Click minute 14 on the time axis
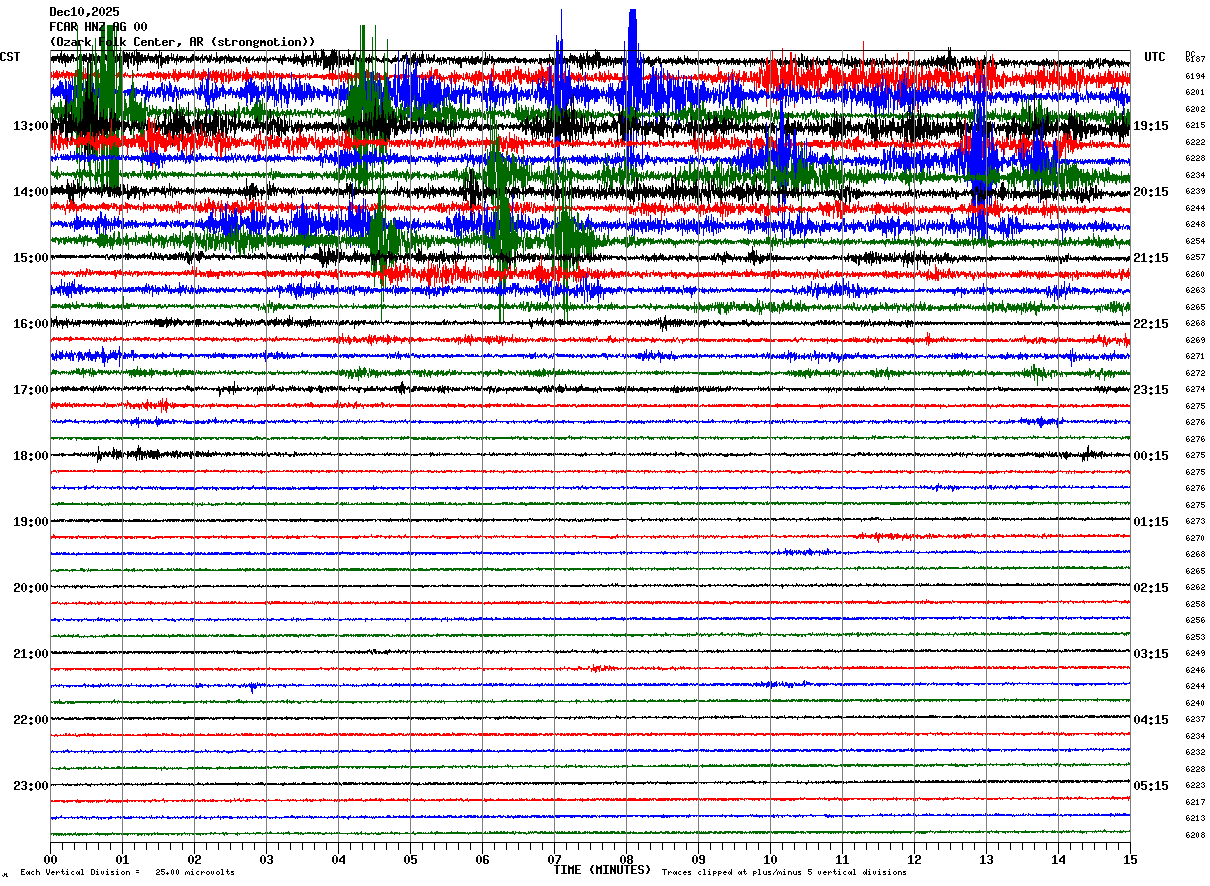Viewport: 1210px width, 886px height. point(1058,859)
